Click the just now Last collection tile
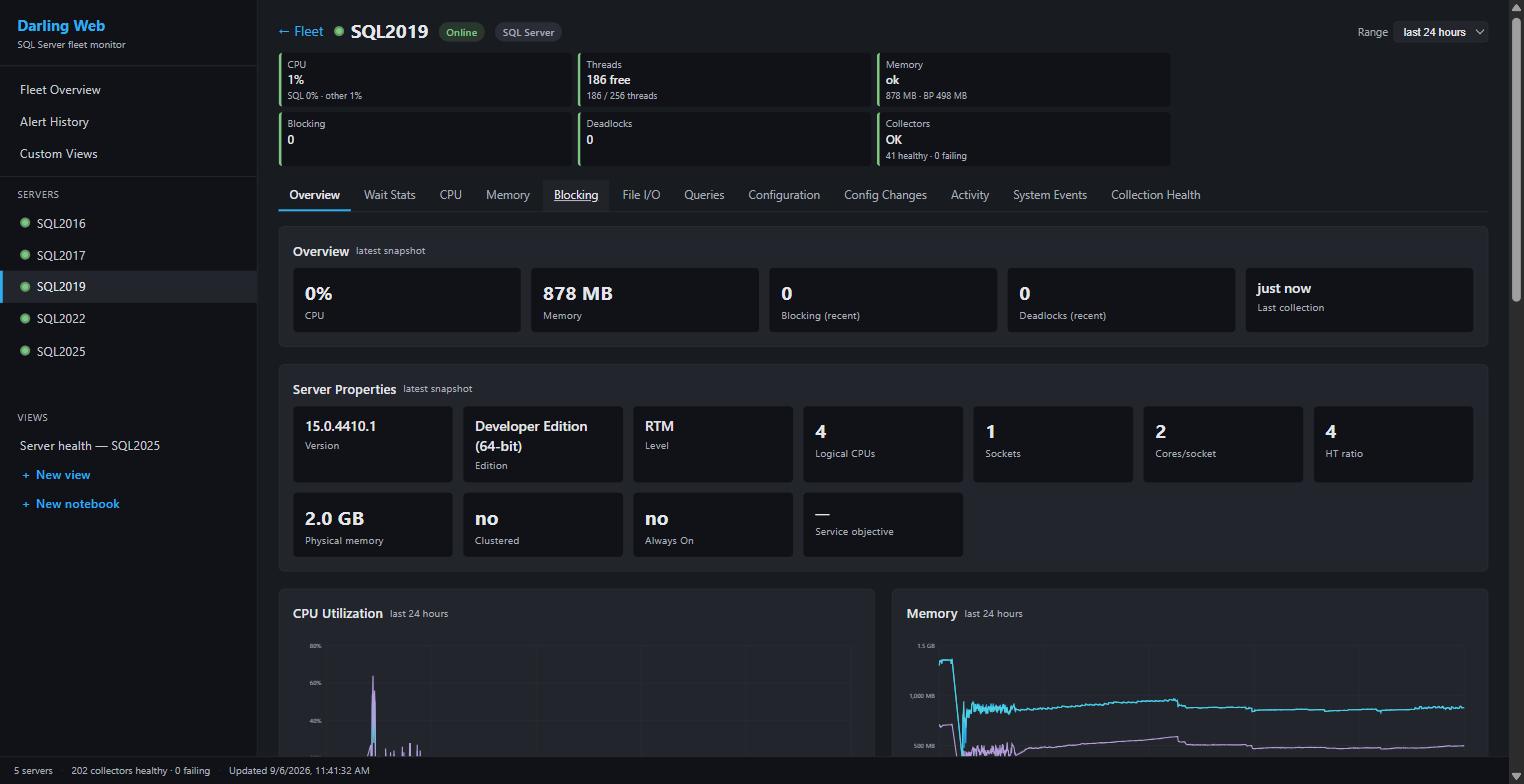The width and height of the screenshot is (1524, 784). 1359,300
